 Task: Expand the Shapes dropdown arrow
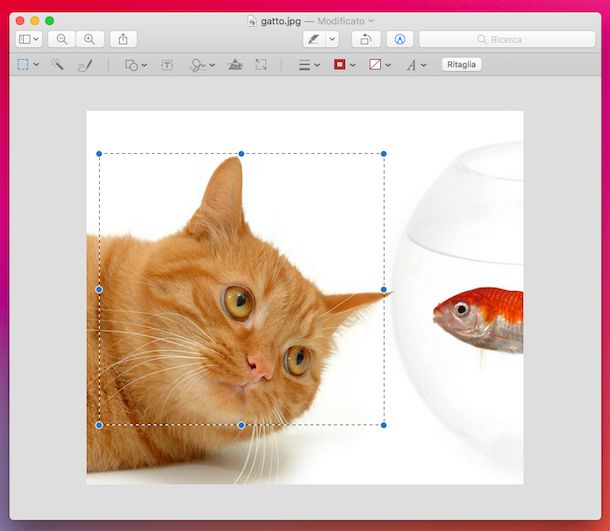click(144, 65)
